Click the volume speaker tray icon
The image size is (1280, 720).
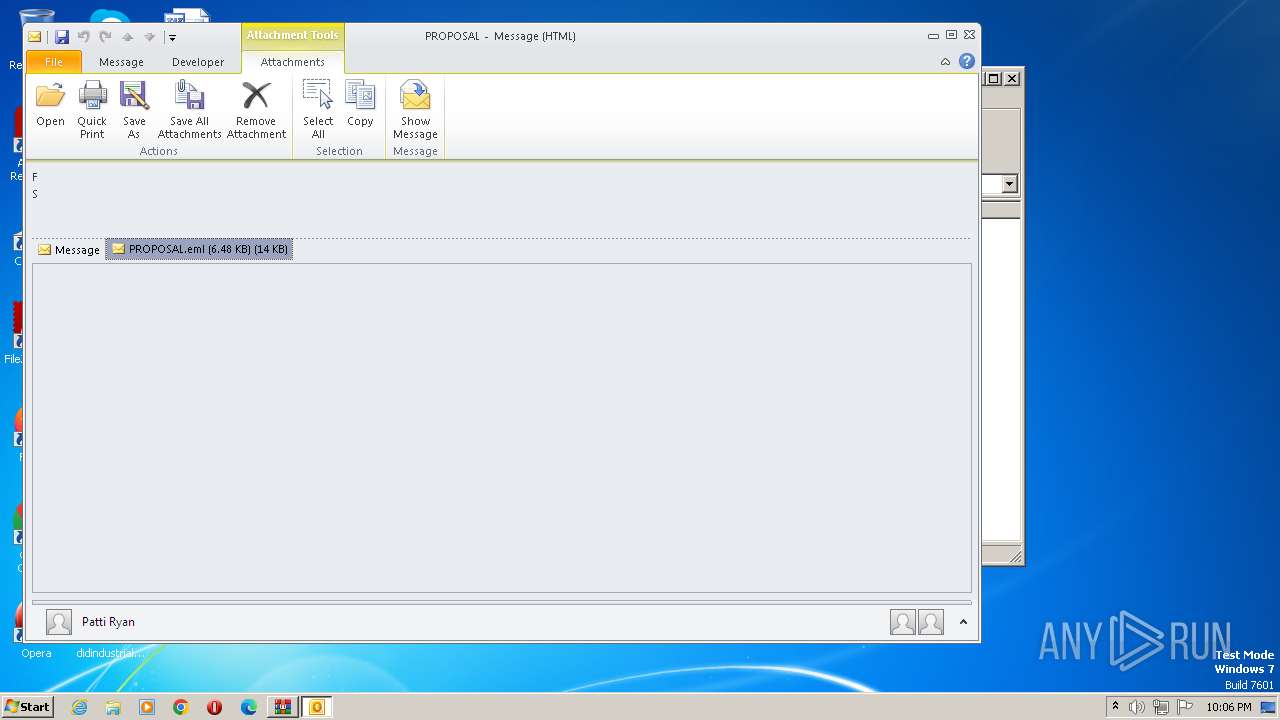[1137, 707]
